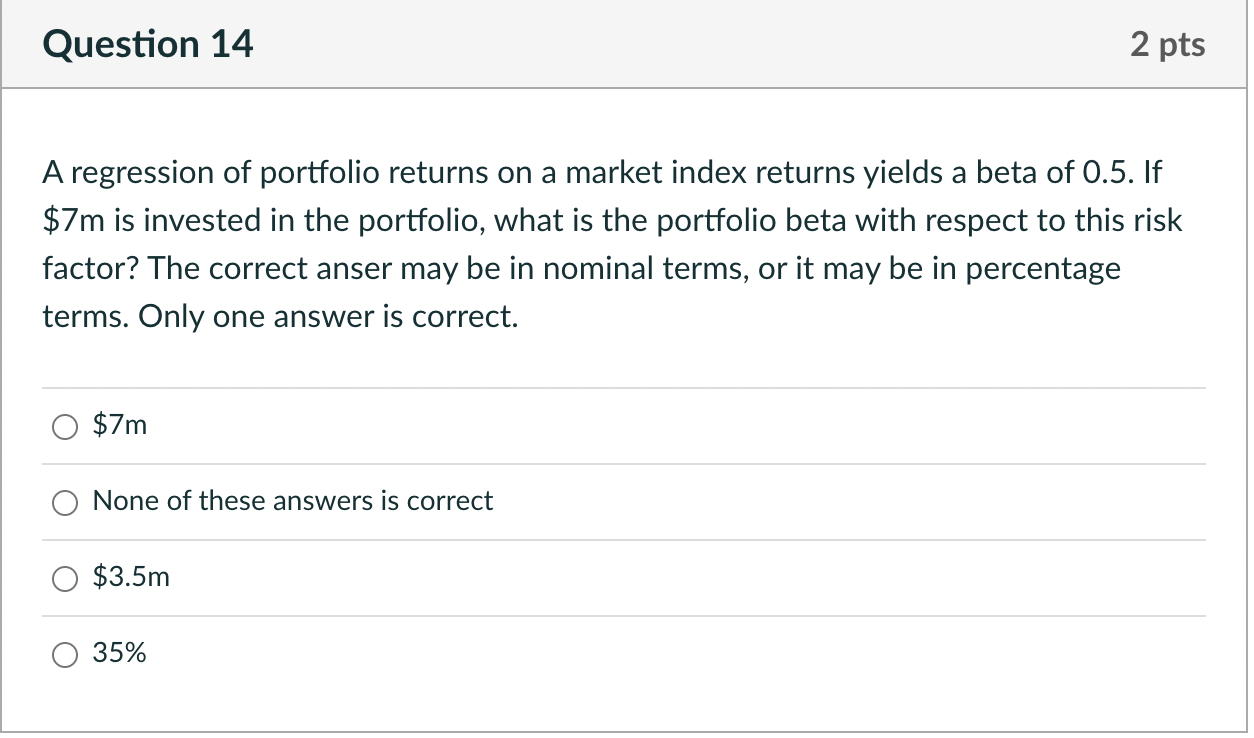
Task: Click the radio circle beside $3.5m
Action: click(64, 578)
